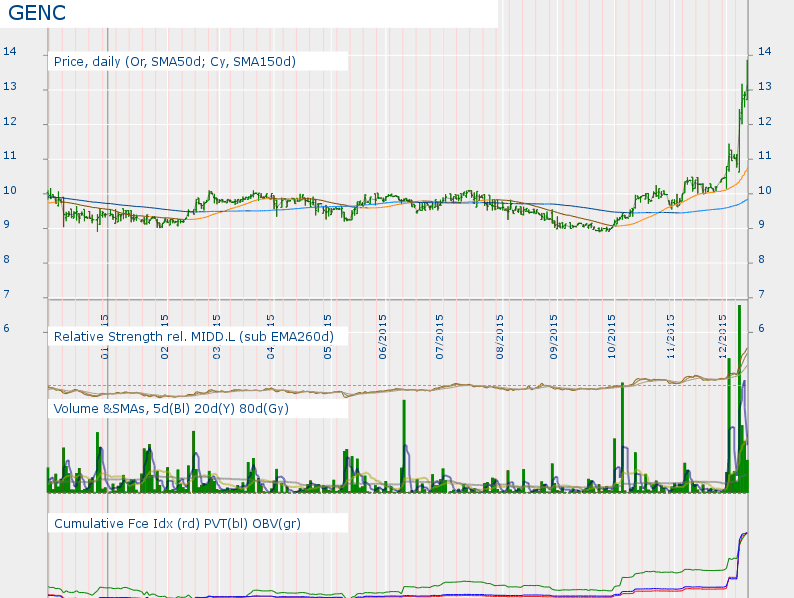Image resolution: width=794 pixels, height=598 pixels.
Task: Select the 10 label on right price axis
Action: [x=765, y=190]
